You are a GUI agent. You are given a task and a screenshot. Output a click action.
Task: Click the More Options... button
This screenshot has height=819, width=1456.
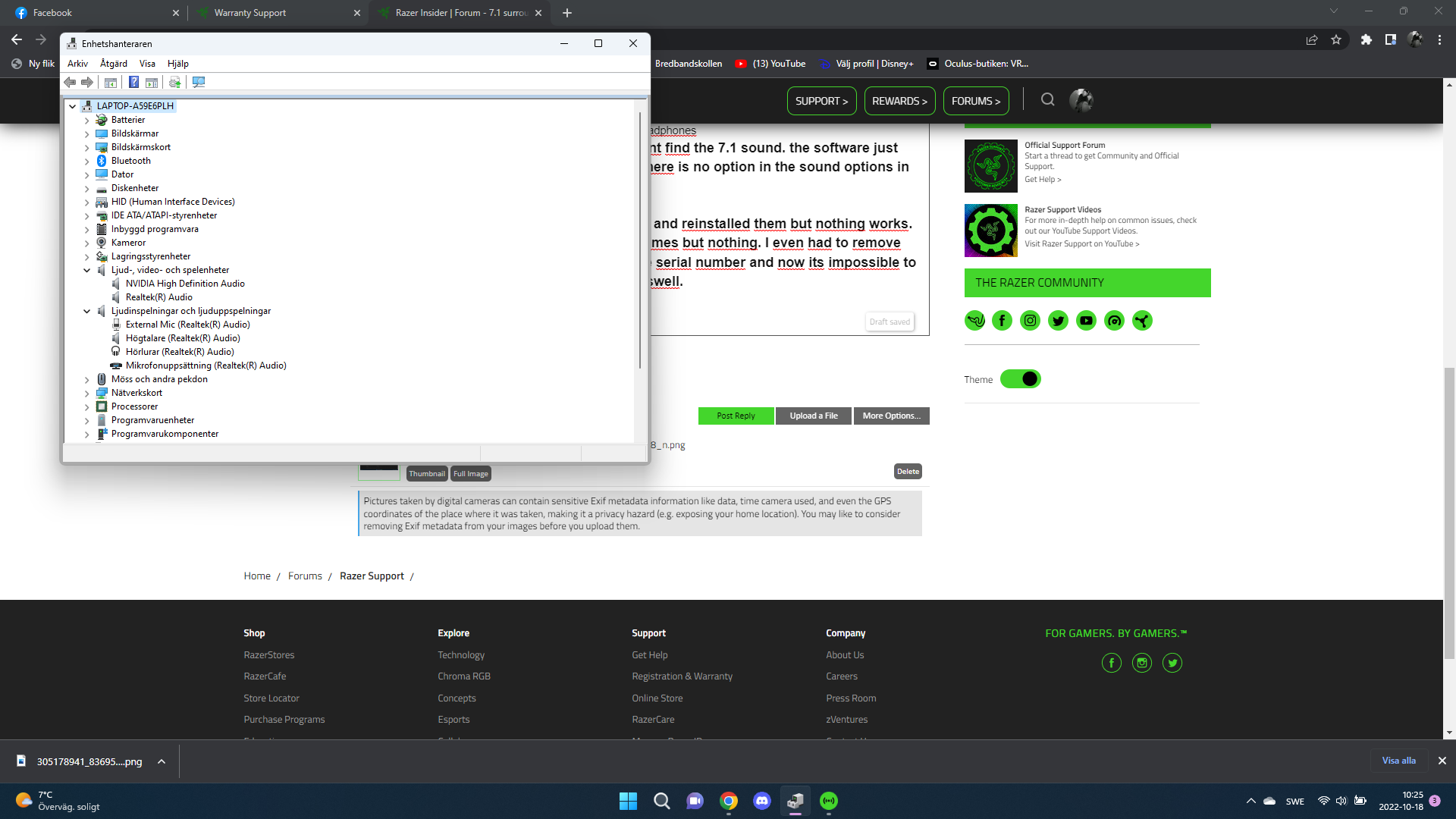(x=891, y=416)
